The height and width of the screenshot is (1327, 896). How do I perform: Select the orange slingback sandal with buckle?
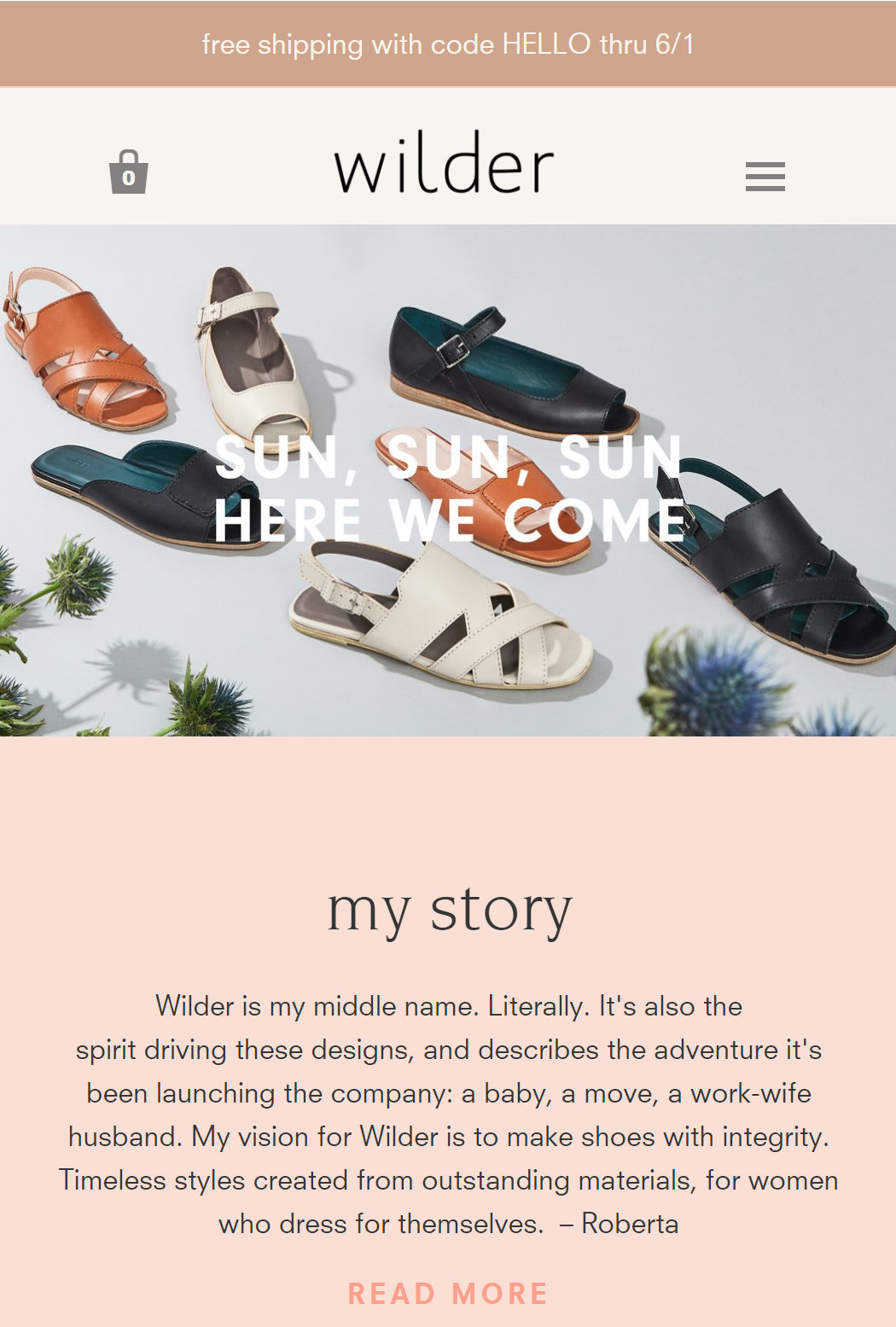tap(84, 348)
